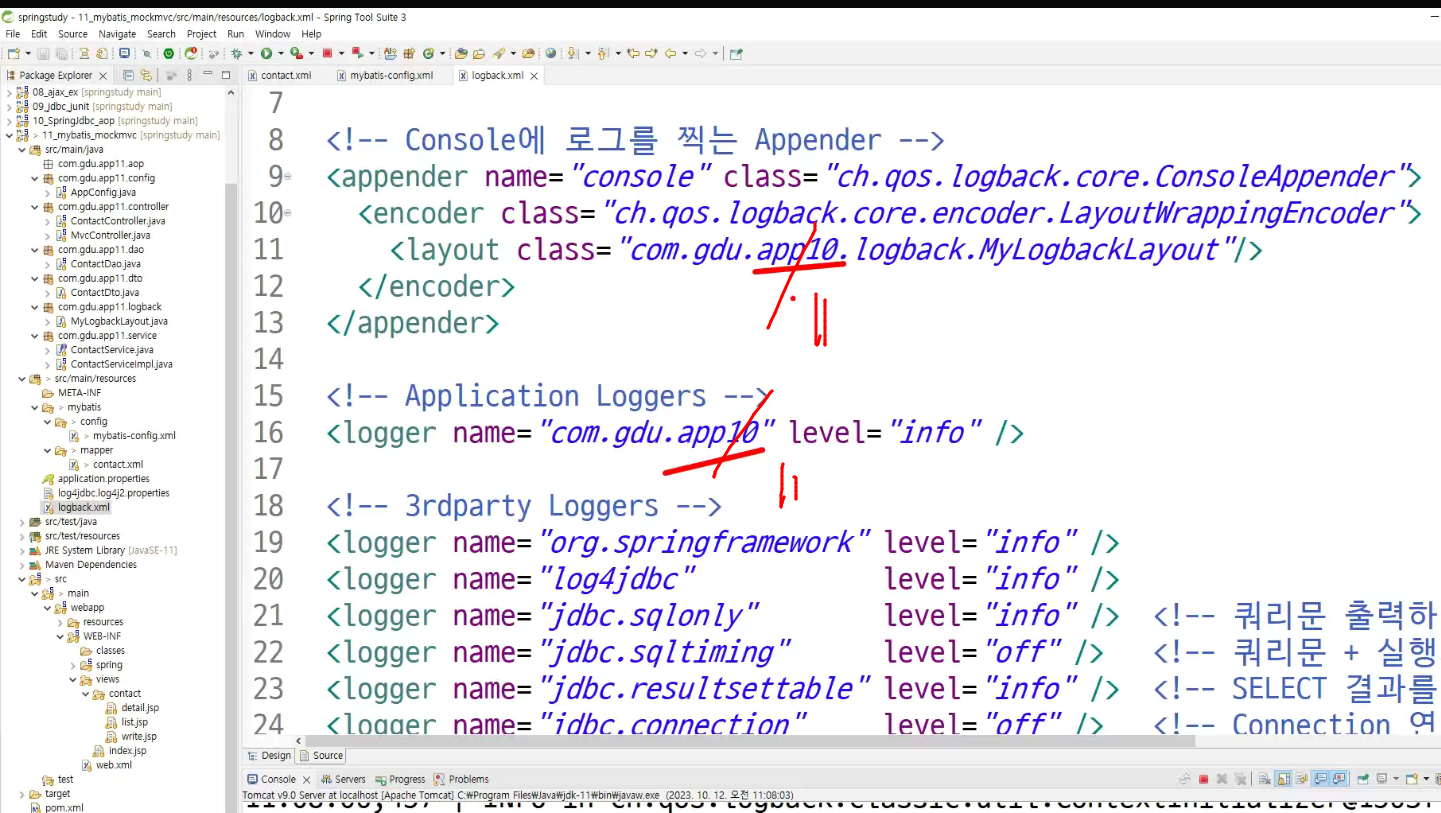
Task: Expand 08_ajax_ex project node
Action: coord(9,92)
